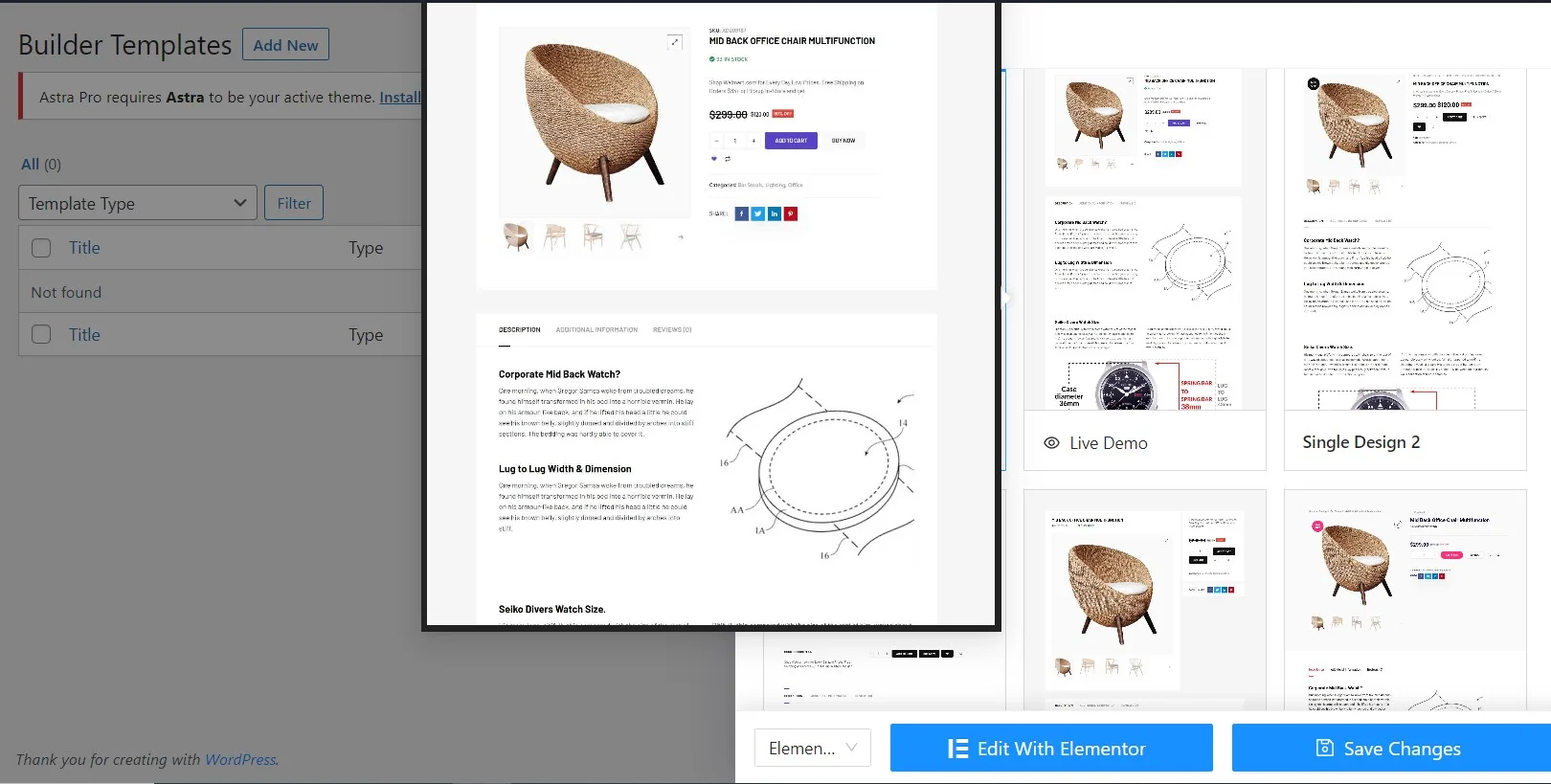
Task: Open the Elementor builder dropdown
Action: (813, 748)
